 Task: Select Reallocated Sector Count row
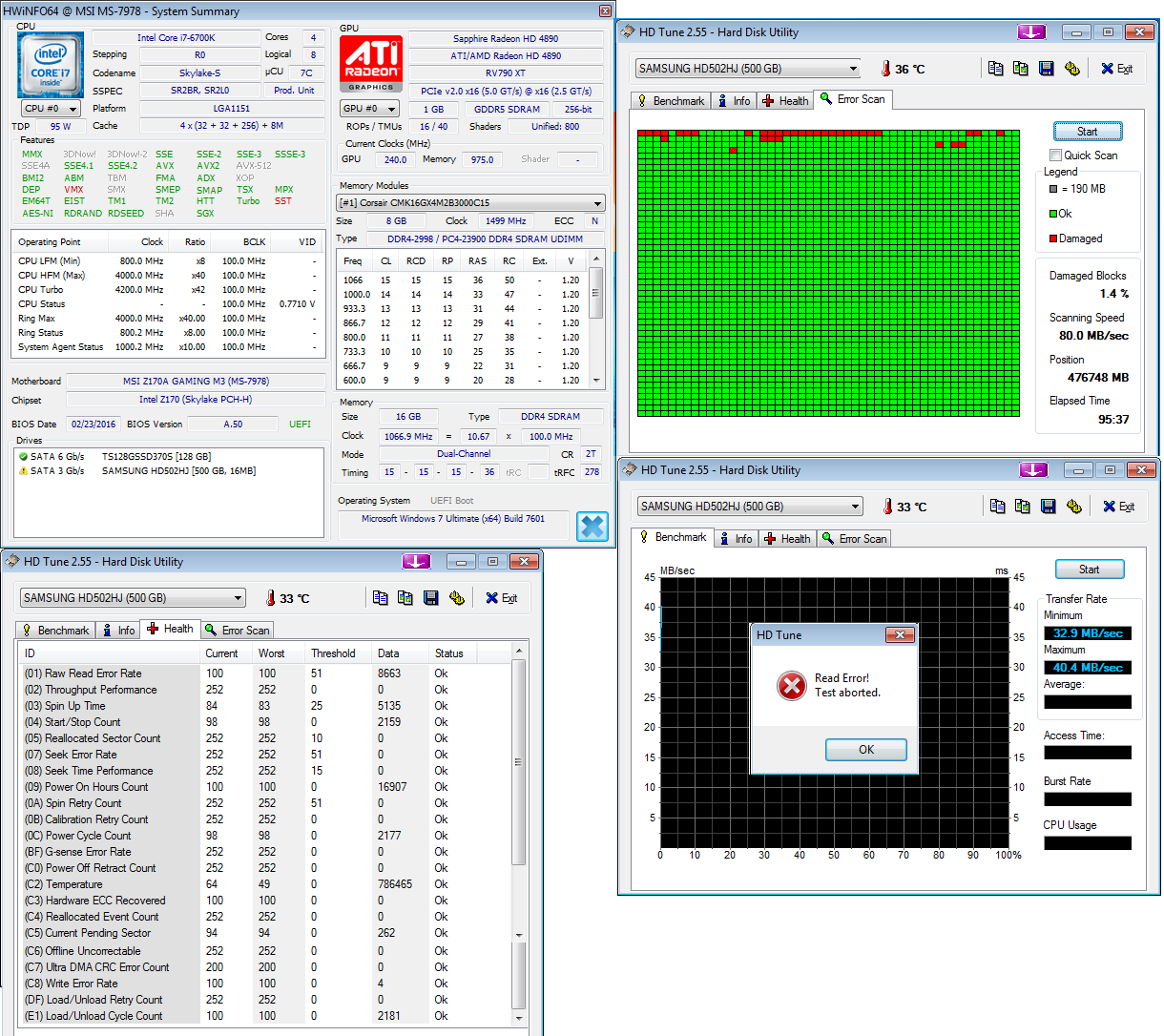(265, 738)
